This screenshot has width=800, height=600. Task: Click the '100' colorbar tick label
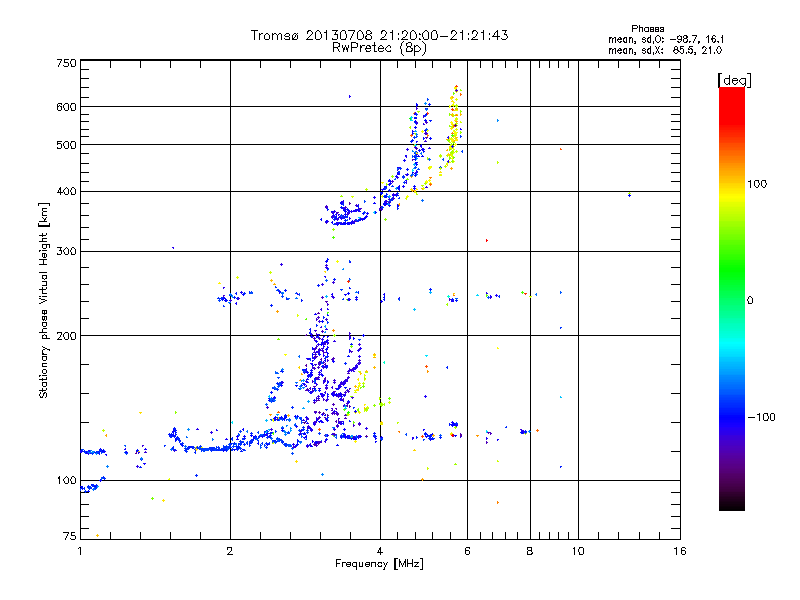click(757, 184)
